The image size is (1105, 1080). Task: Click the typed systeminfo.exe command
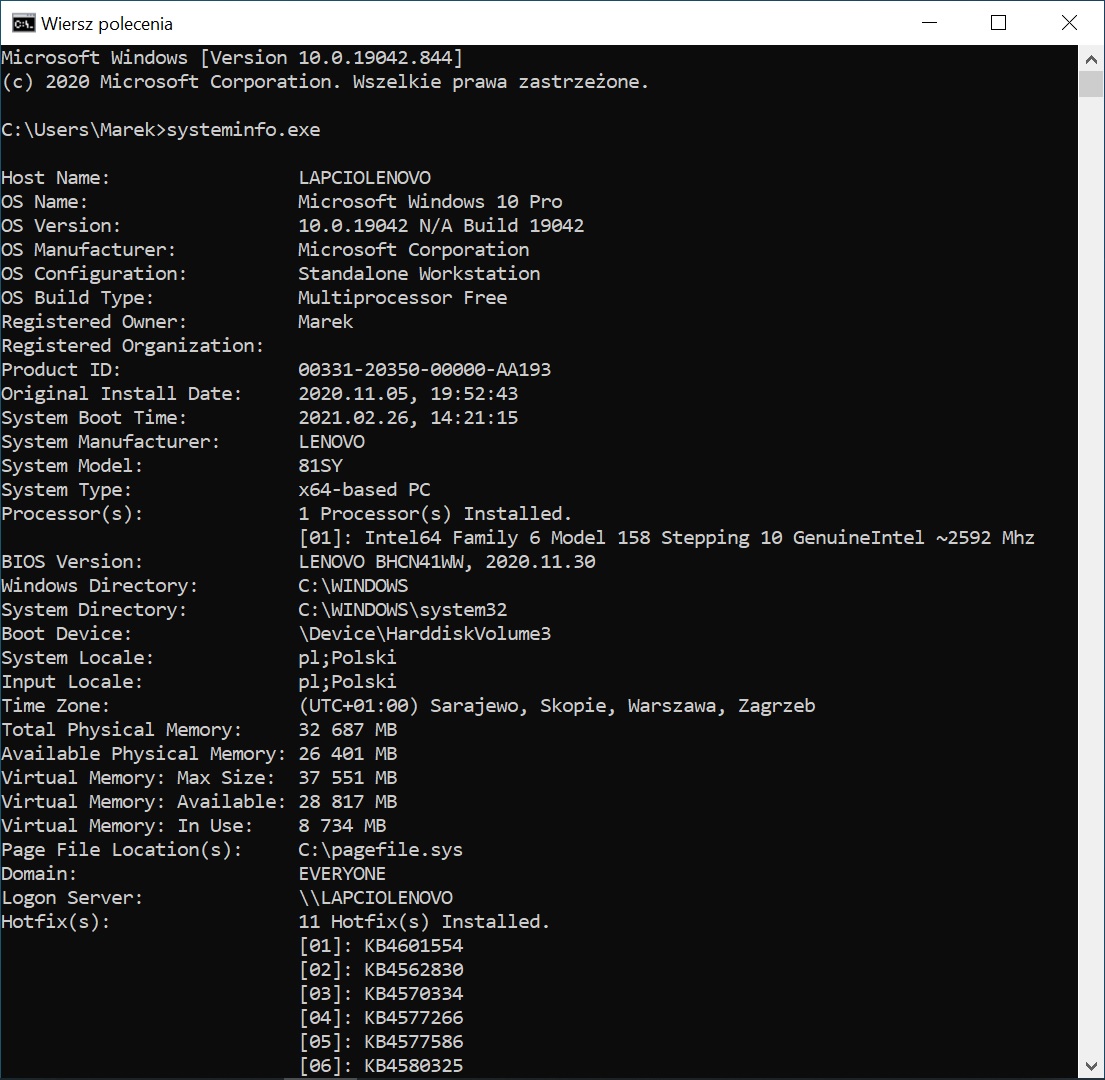click(243, 130)
